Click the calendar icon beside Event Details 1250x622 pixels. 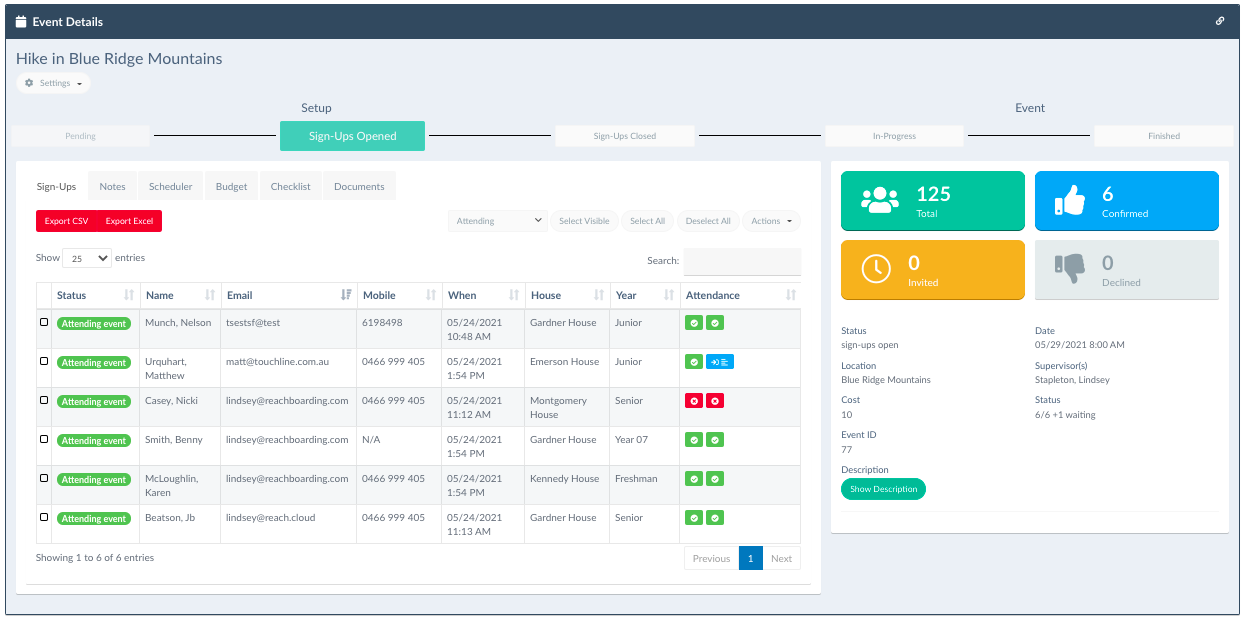[x=21, y=21]
